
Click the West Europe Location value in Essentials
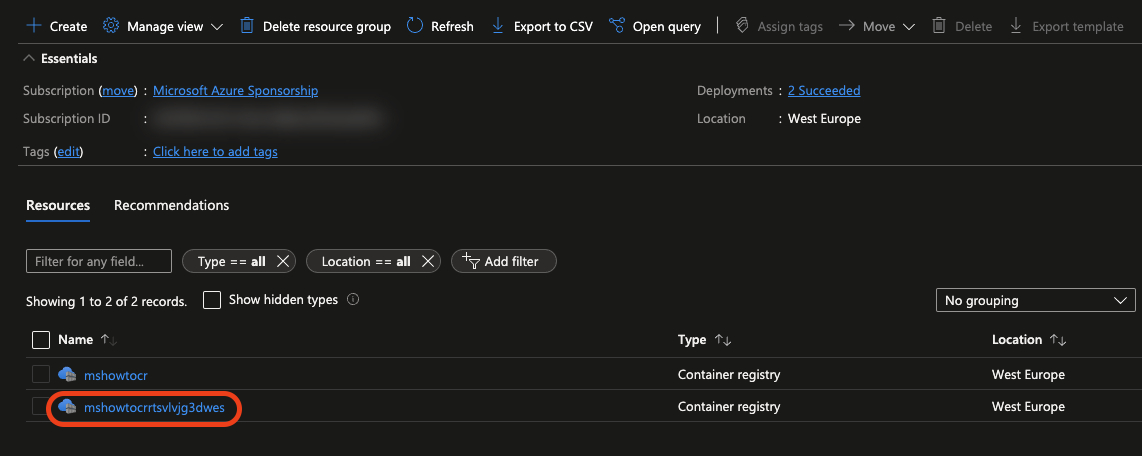click(824, 119)
